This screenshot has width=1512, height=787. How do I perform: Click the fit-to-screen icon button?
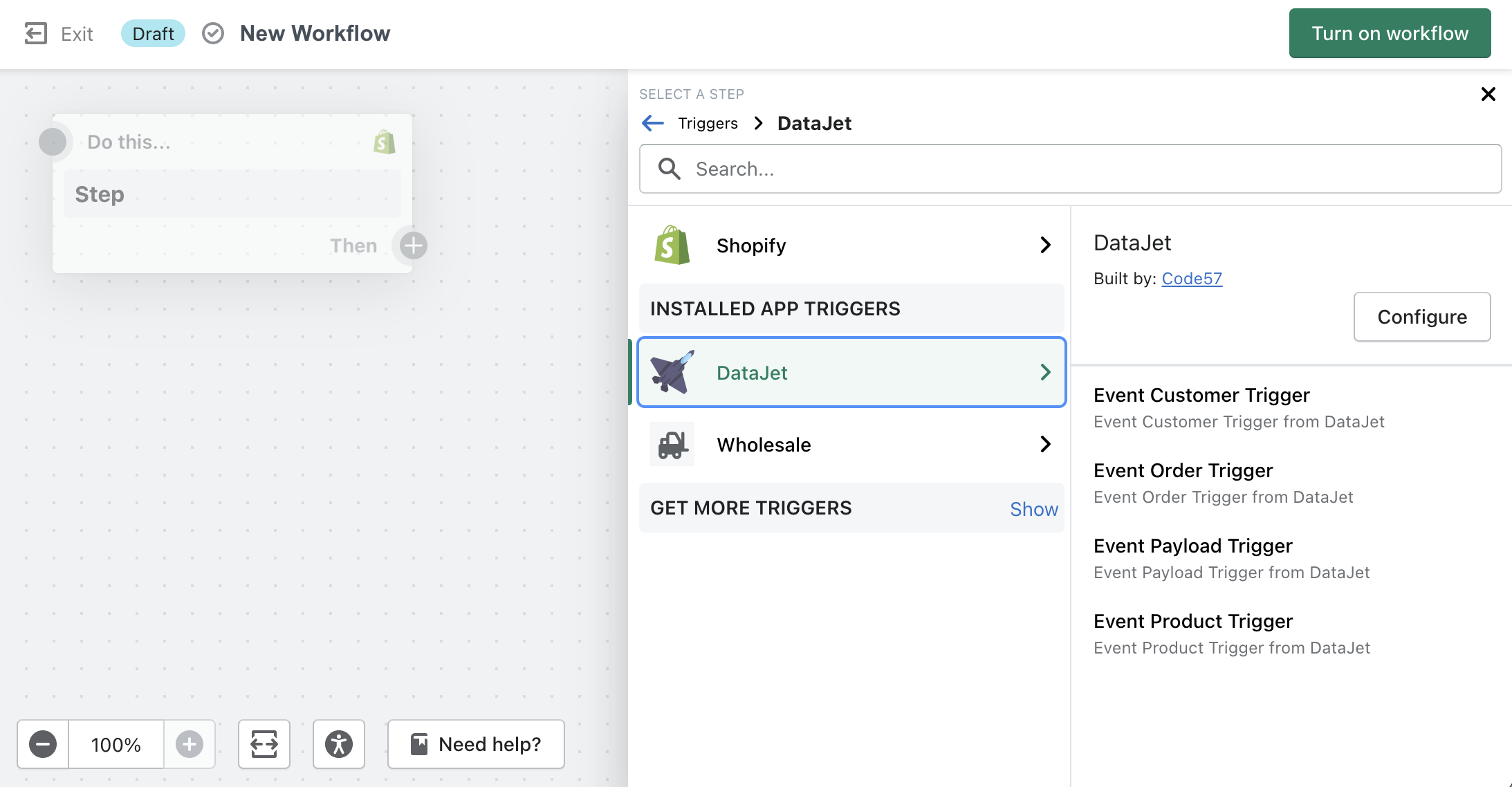[264, 744]
